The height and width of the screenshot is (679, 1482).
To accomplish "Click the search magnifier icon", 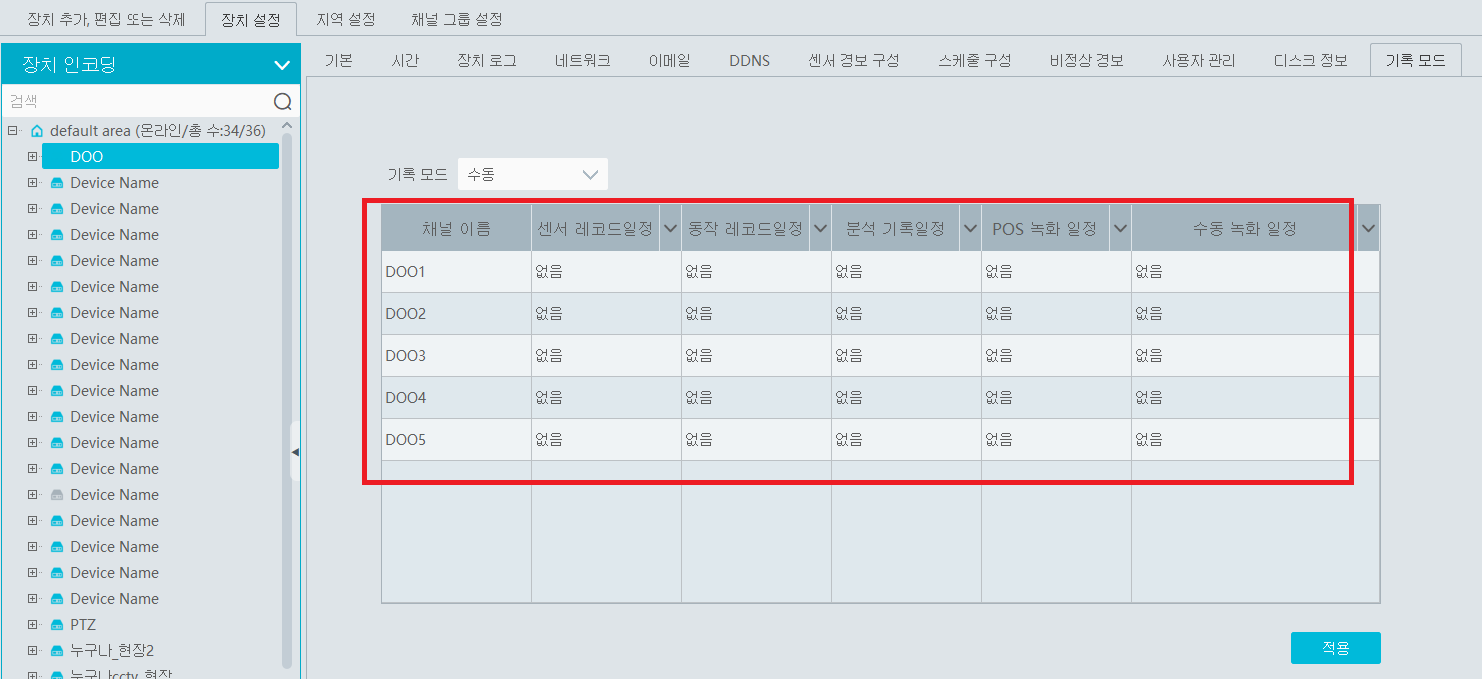I will pos(283,101).
